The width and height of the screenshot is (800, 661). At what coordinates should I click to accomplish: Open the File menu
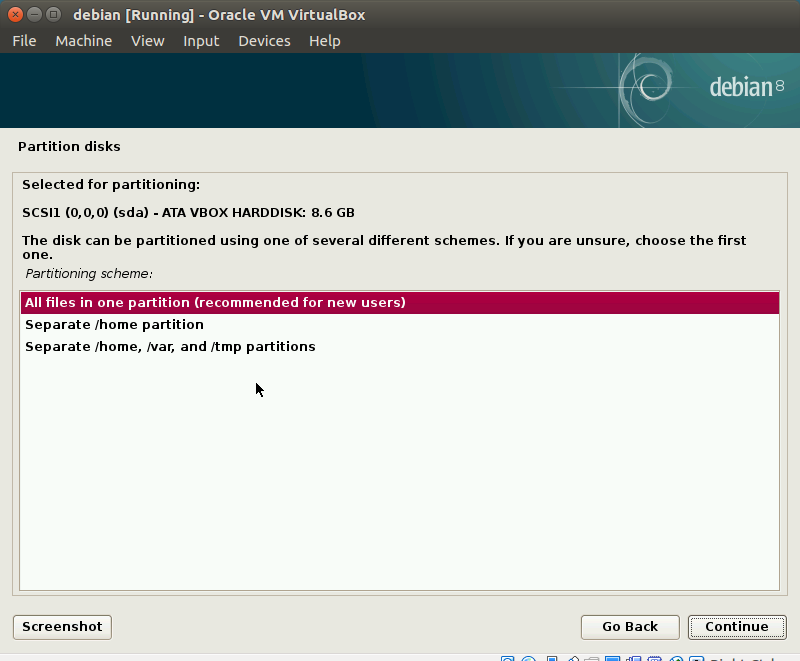click(24, 41)
